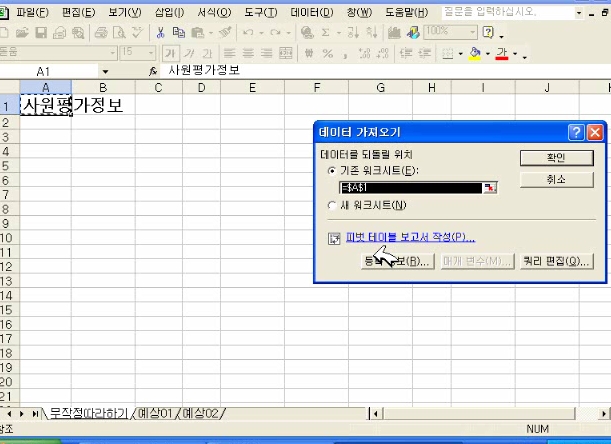Click the AutoSum sigma icon
Viewport: 611px width, 444px height.
(326, 32)
